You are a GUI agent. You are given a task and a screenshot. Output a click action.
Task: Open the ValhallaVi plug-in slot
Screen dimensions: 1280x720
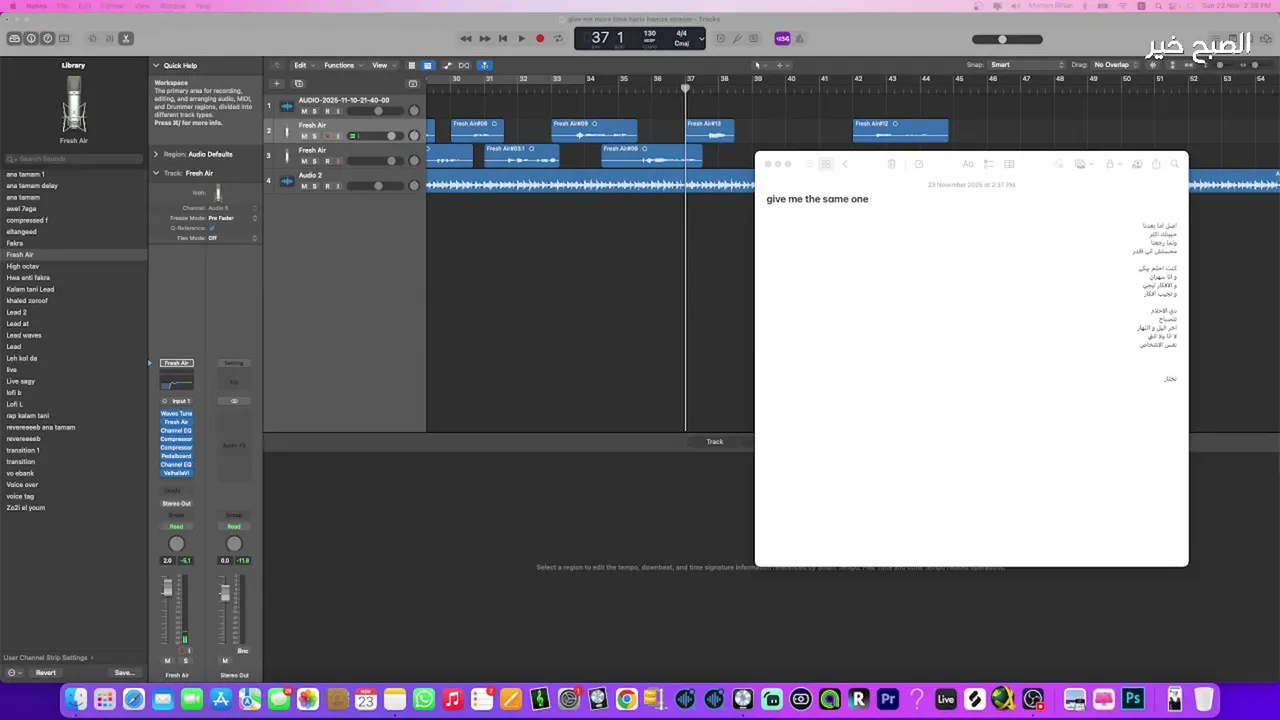tap(176, 473)
